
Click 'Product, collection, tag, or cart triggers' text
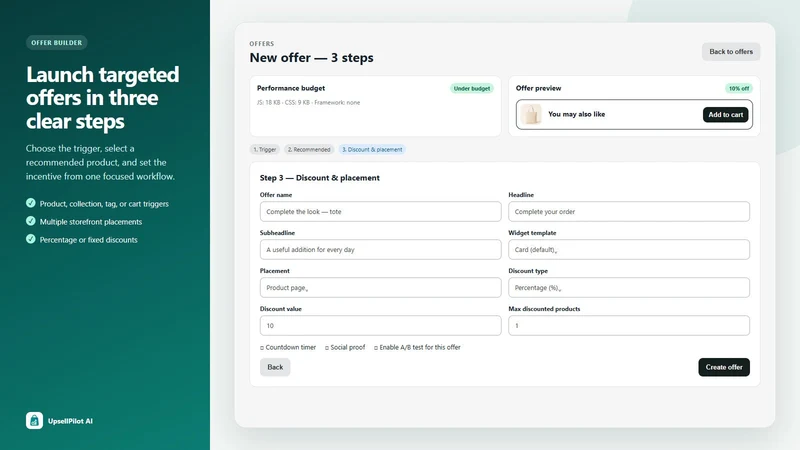click(104, 204)
